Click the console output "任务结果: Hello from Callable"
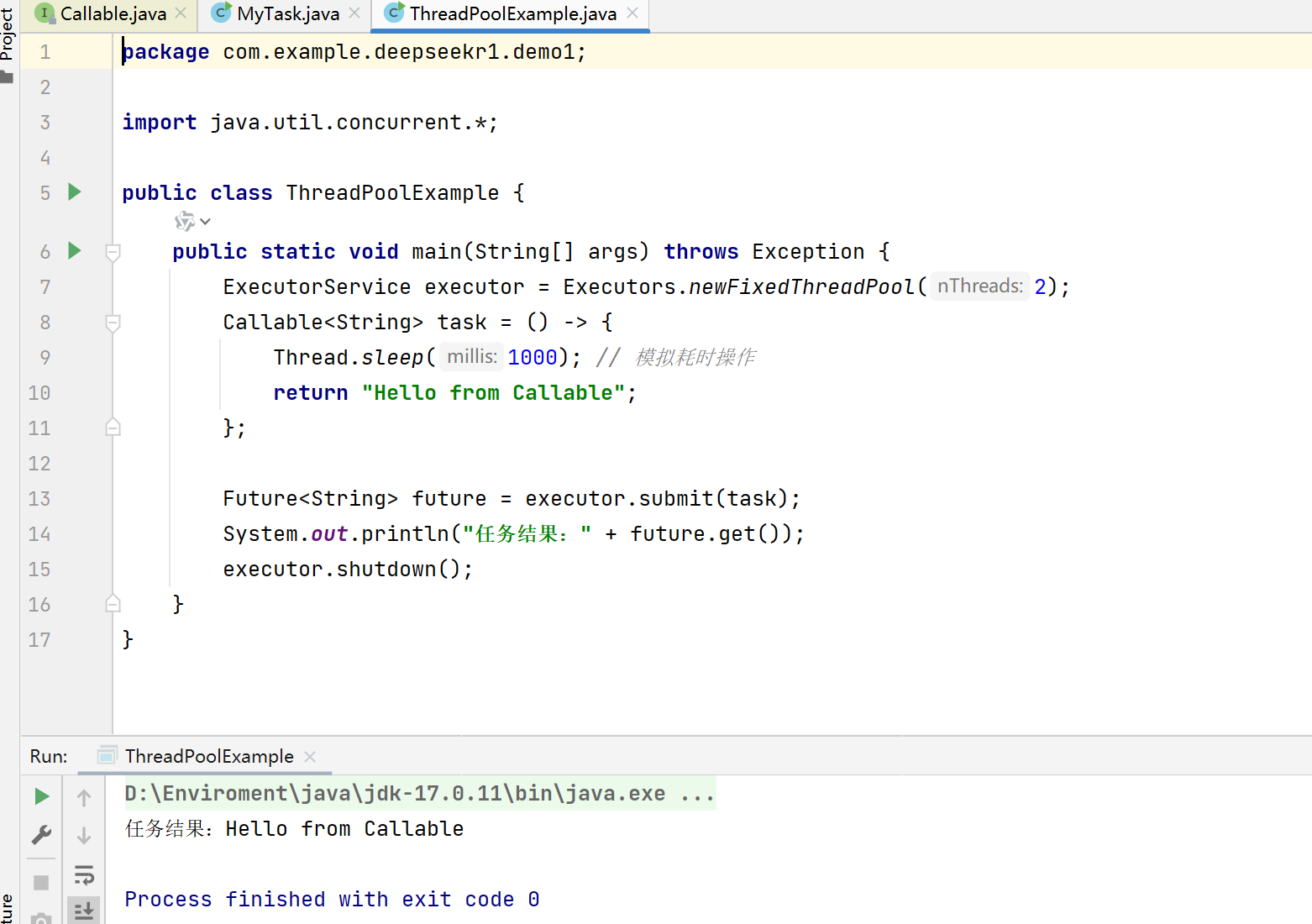Image resolution: width=1312 pixels, height=924 pixels. [294, 829]
